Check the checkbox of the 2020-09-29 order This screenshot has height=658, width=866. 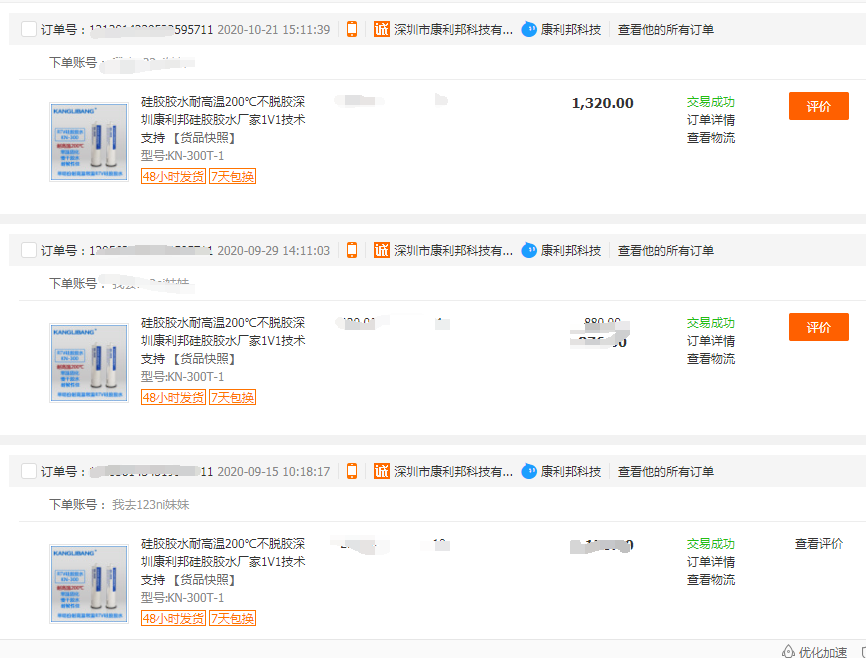(x=28, y=250)
